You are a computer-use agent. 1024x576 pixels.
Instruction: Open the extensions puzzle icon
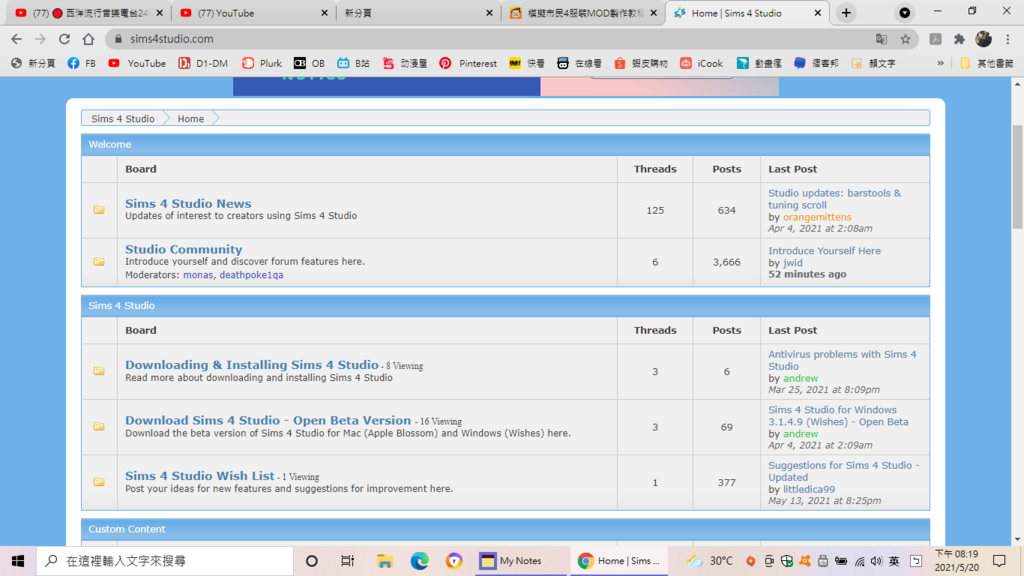click(959, 39)
